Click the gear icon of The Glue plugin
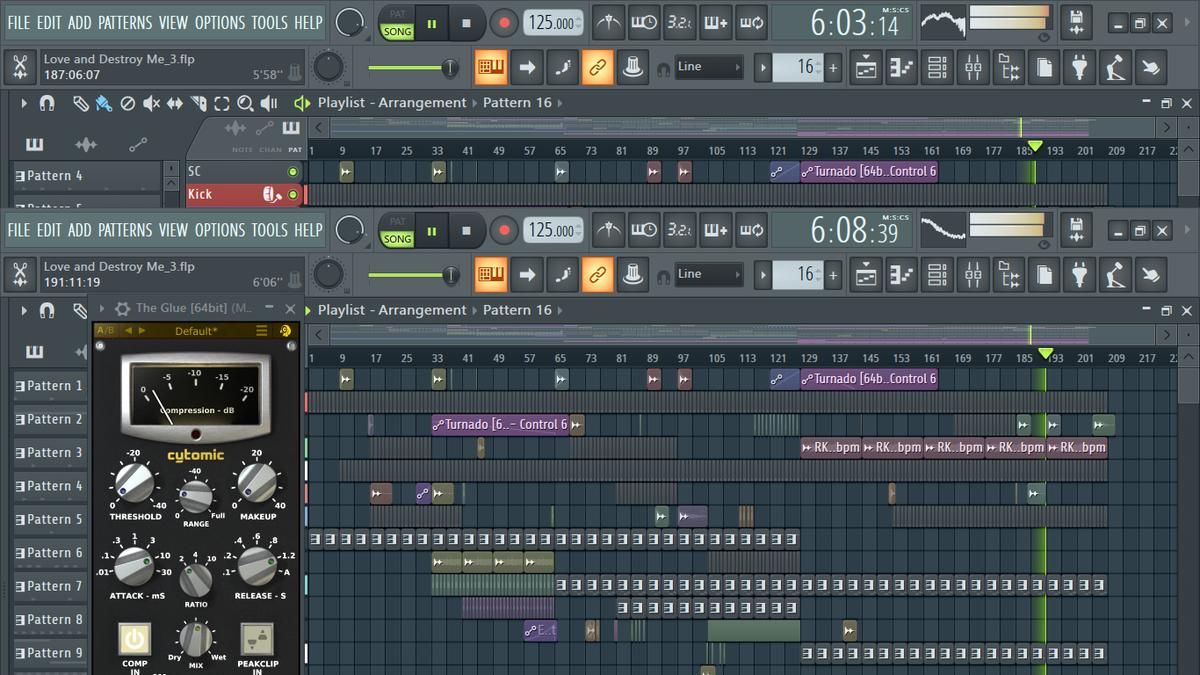Image resolution: width=1200 pixels, height=675 pixels. point(122,309)
